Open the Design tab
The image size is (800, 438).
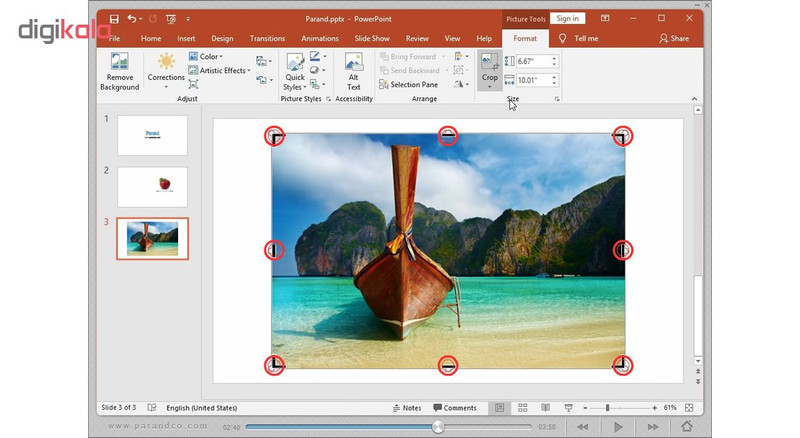pos(222,38)
